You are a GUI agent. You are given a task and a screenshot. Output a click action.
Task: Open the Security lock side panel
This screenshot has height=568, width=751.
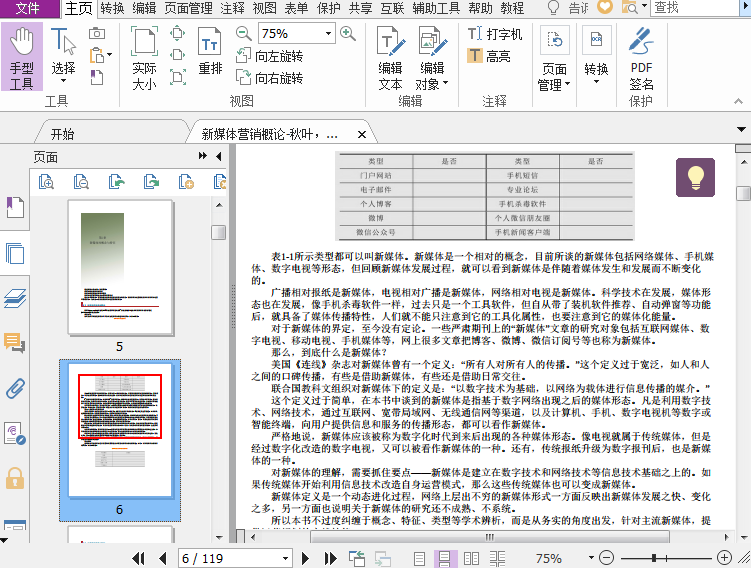[x=15, y=478]
